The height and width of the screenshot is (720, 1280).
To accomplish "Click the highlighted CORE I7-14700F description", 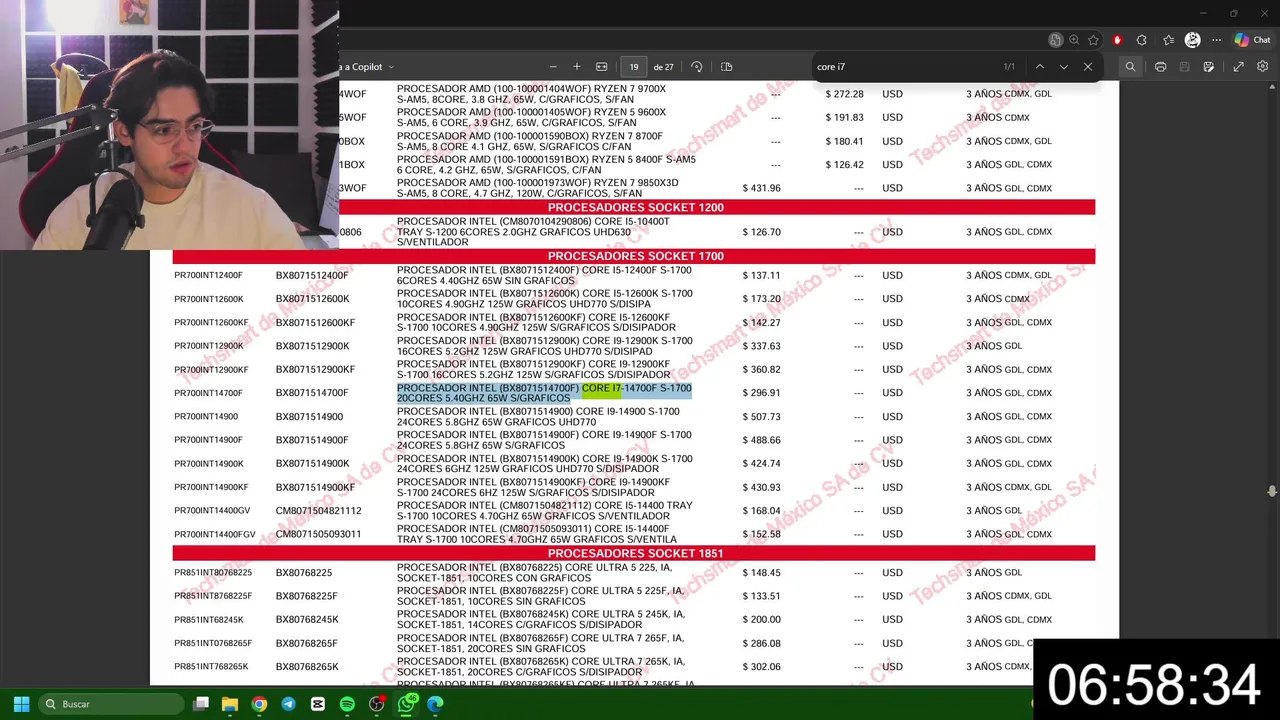I will point(544,393).
